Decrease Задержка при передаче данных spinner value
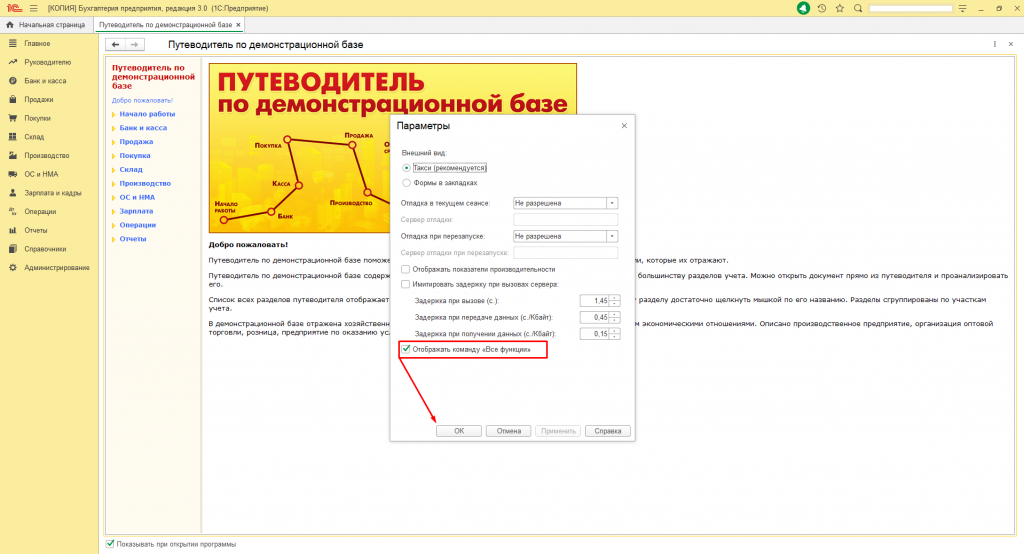Screen dimensions: 1024x554 615,320
